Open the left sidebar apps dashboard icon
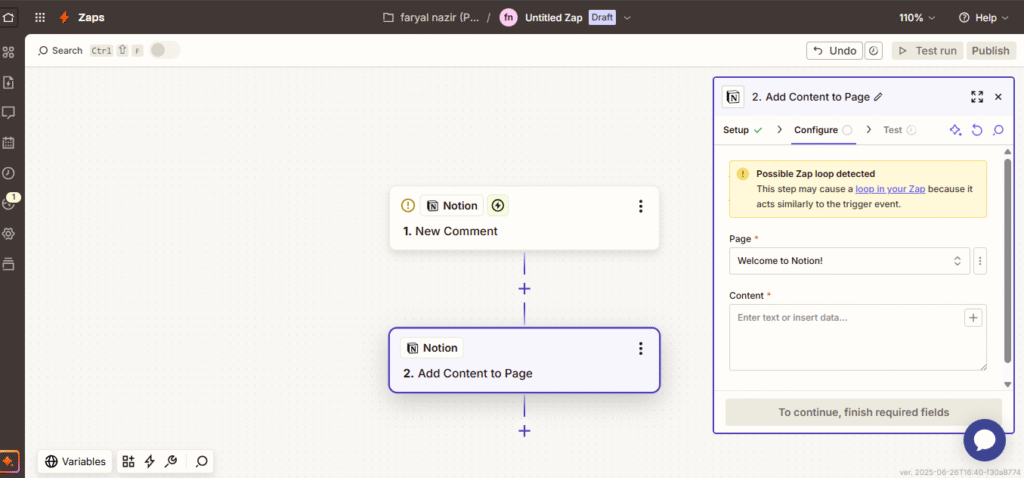The image size is (1024, 478). [x=8, y=52]
